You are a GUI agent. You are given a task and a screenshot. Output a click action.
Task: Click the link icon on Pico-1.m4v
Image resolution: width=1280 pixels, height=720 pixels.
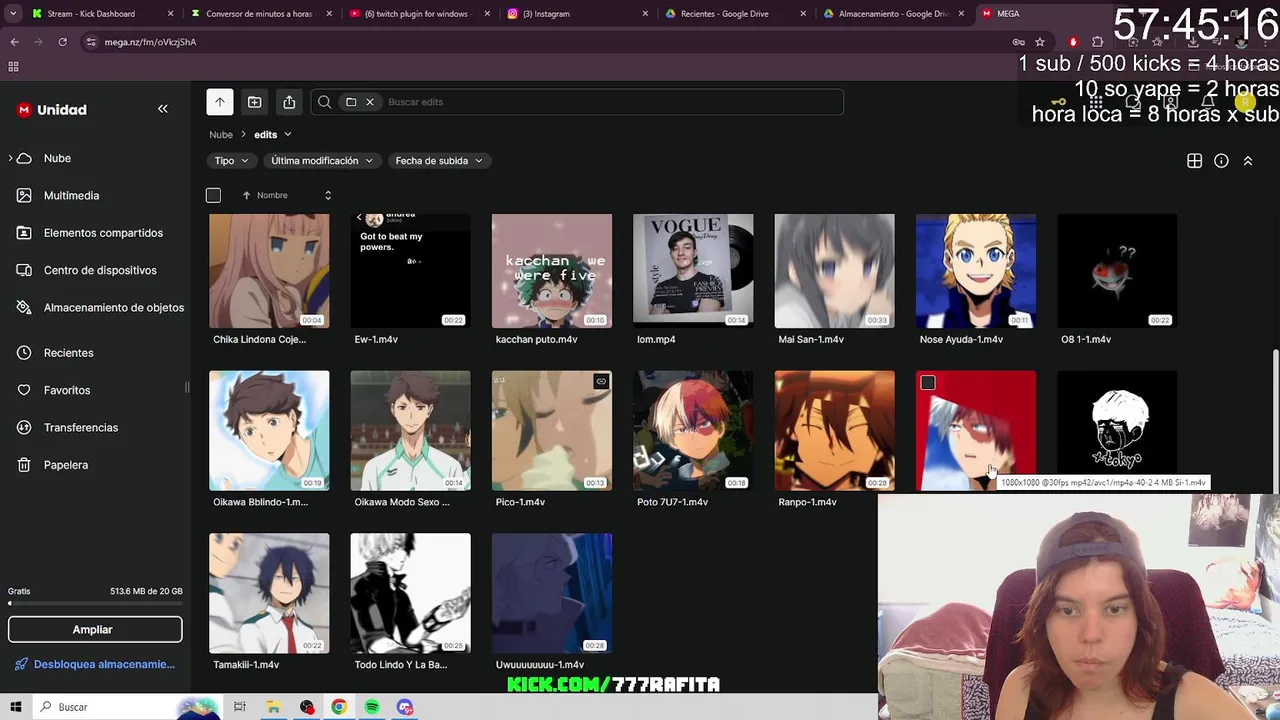pyautogui.click(x=601, y=381)
